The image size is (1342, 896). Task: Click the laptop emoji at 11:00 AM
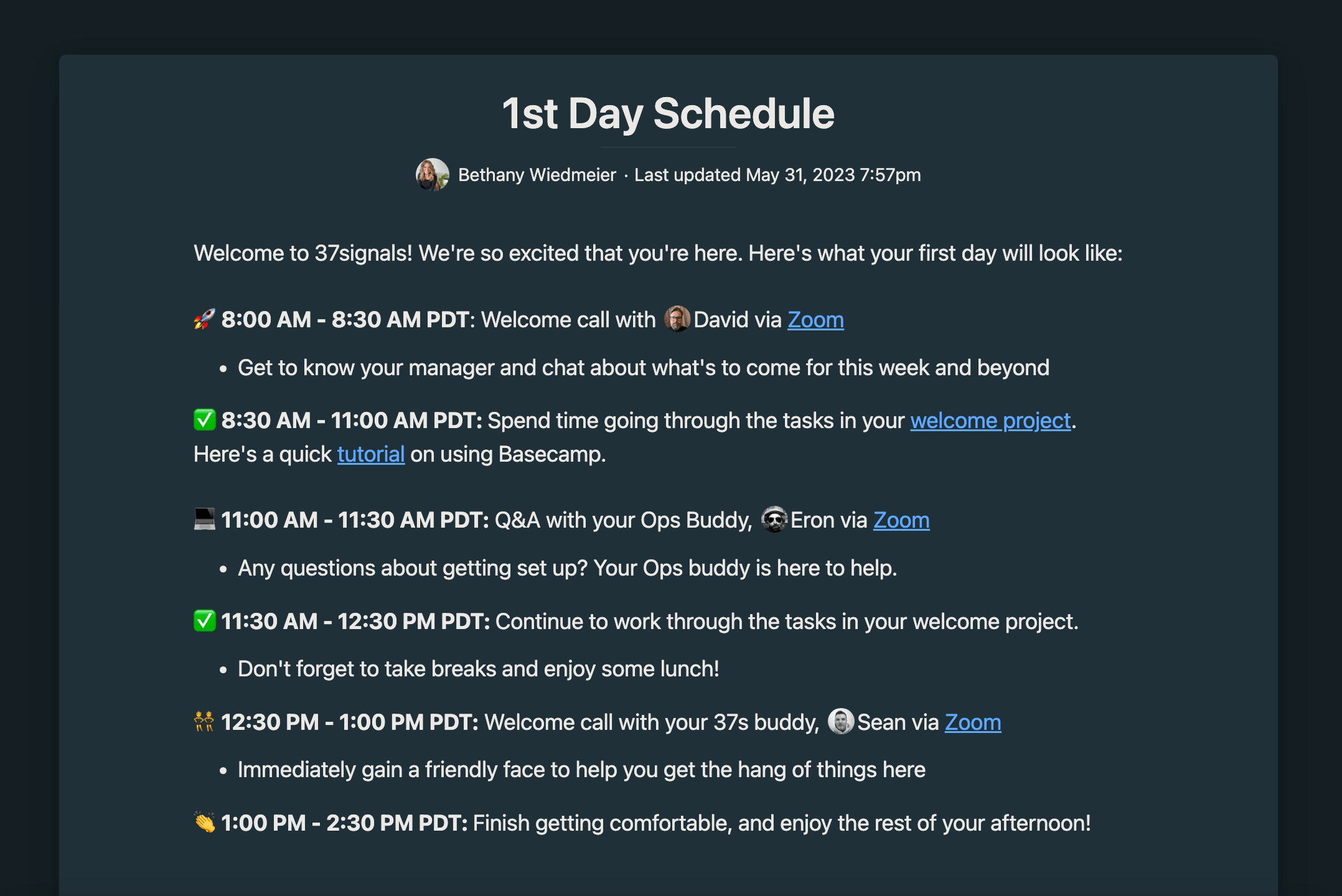(x=204, y=520)
